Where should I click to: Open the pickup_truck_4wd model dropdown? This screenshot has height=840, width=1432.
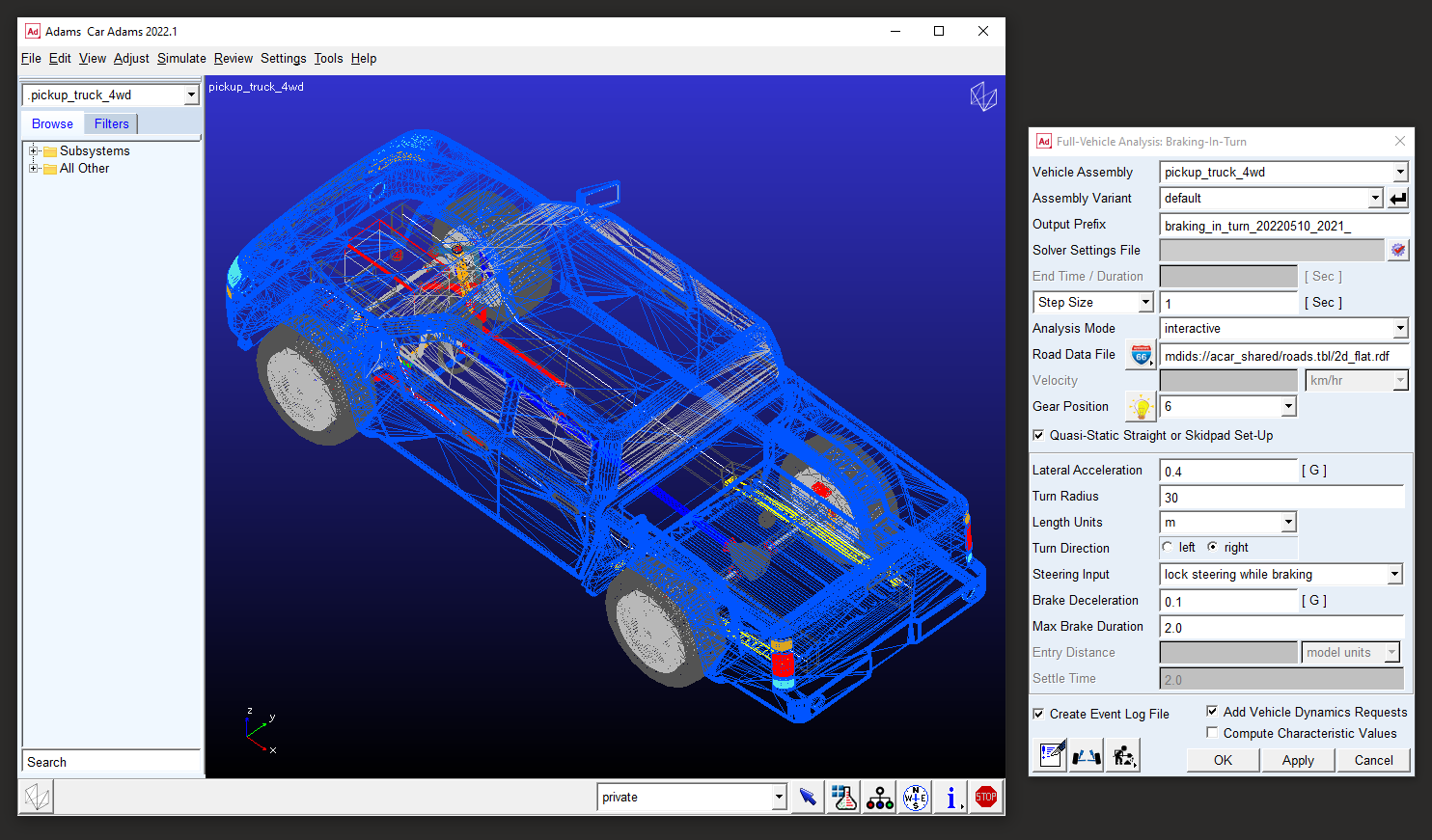[x=191, y=95]
